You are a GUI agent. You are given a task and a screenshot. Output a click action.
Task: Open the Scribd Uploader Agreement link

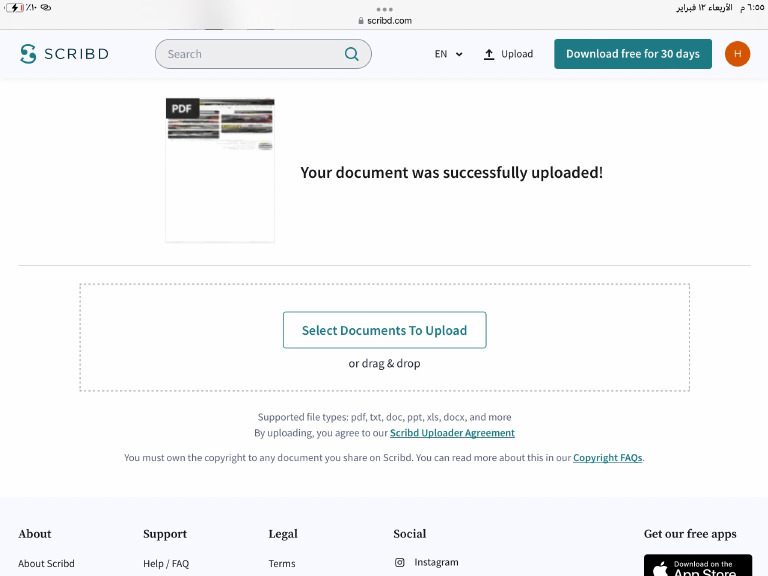tap(452, 433)
